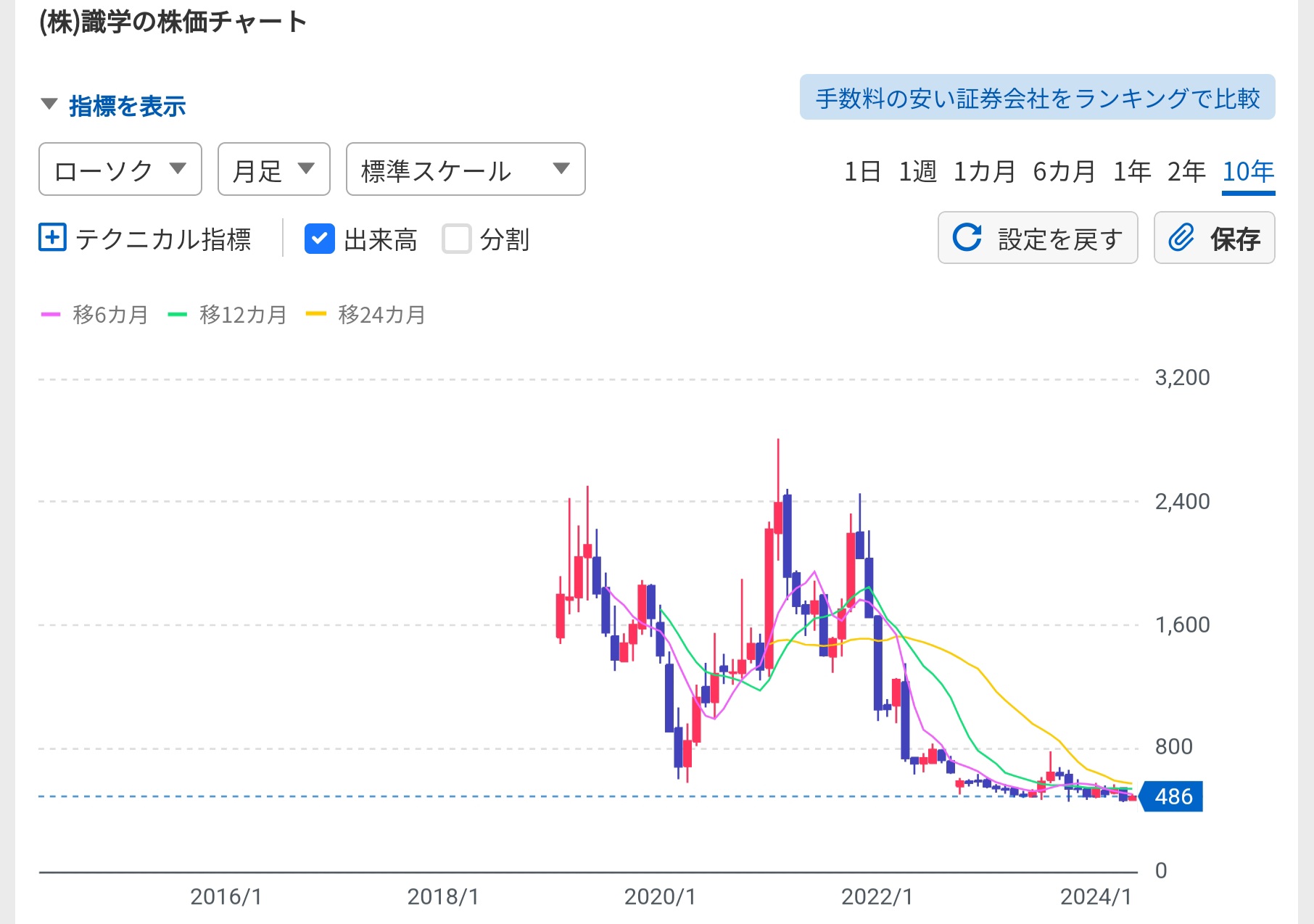The height and width of the screenshot is (924, 1314).
Task: Open 手数料の安い証券会社をランキングで比較 banner link
Action: [x=1037, y=97]
